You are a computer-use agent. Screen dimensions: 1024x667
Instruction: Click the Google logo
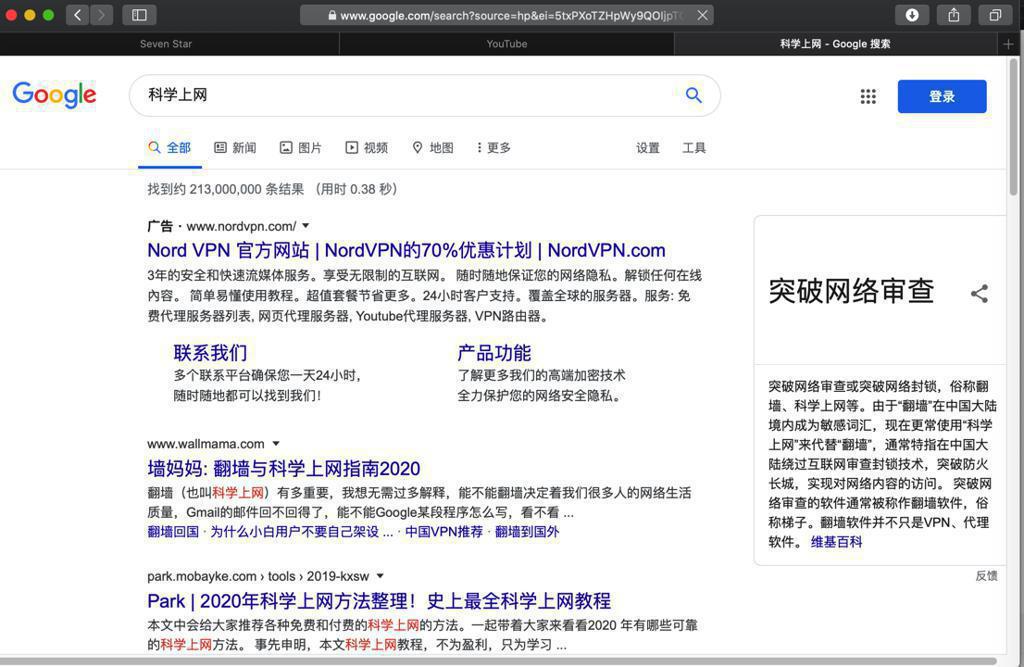(x=54, y=95)
